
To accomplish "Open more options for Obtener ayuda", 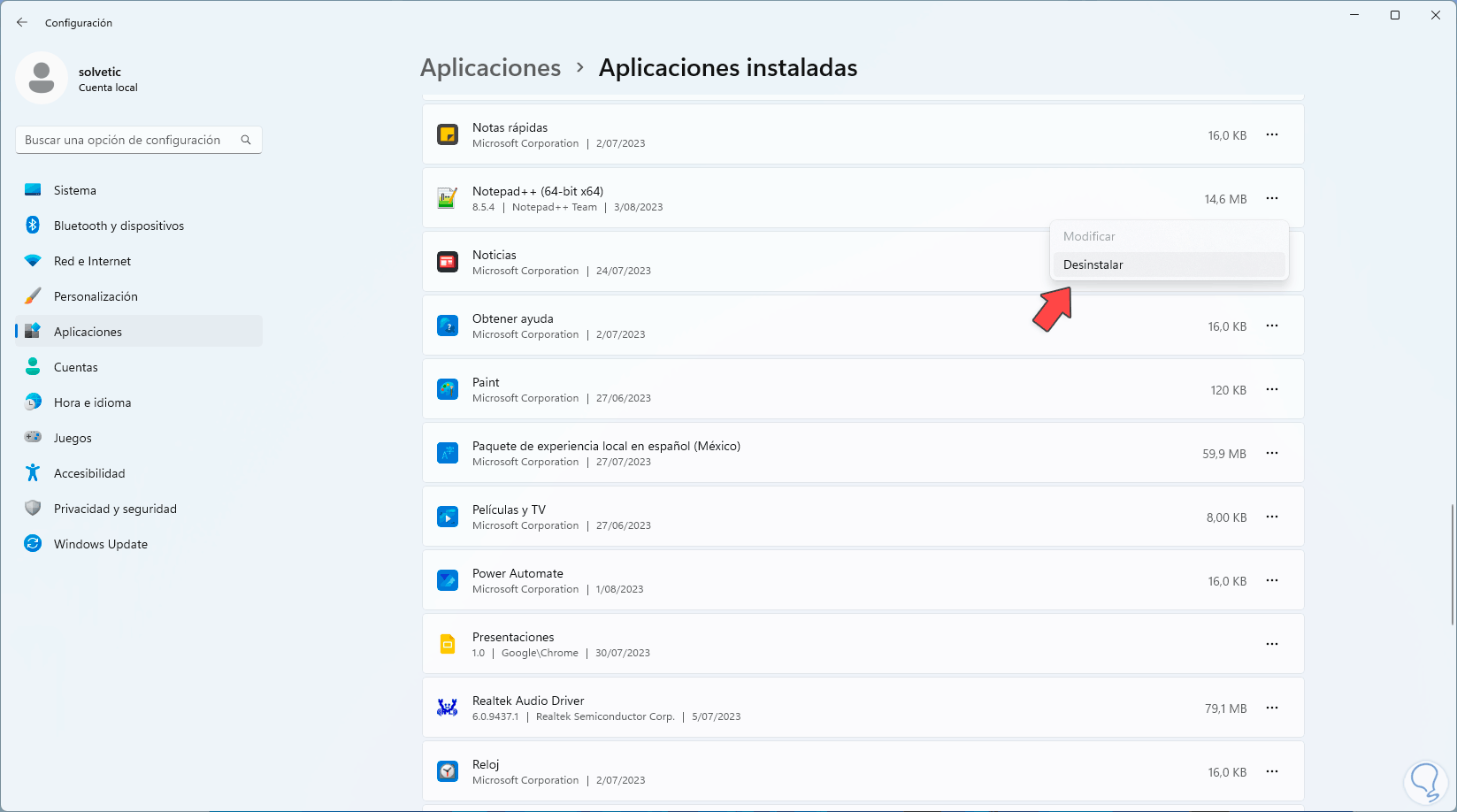I will [x=1272, y=326].
